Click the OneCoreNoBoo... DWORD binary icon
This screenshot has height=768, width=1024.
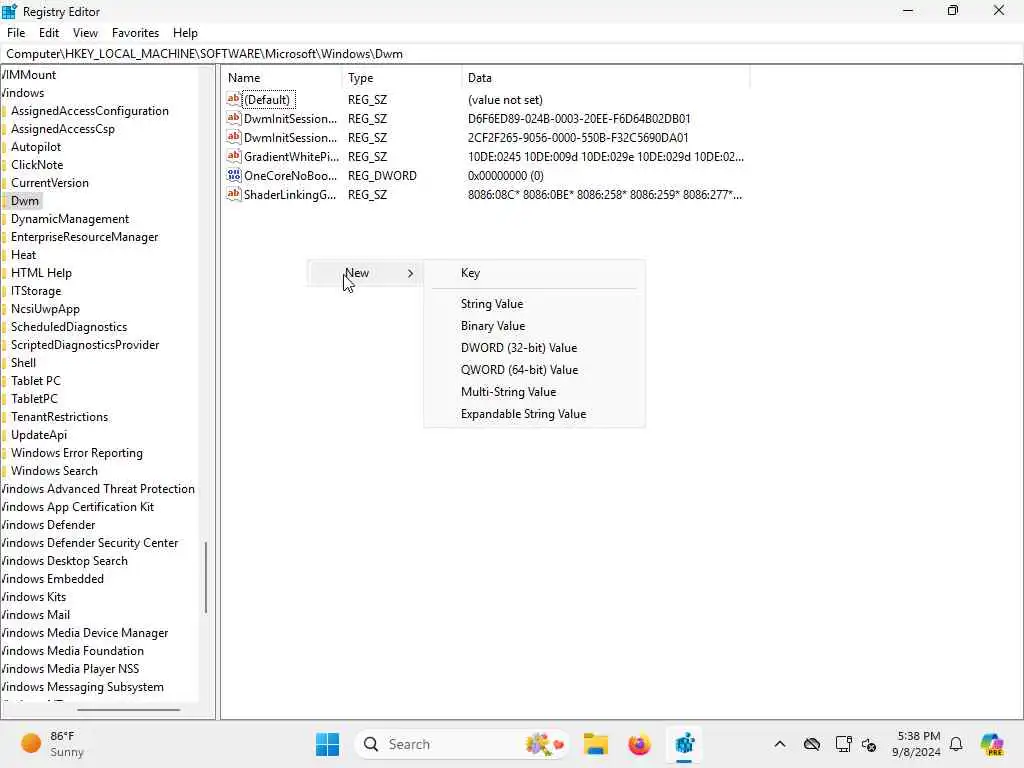233,175
